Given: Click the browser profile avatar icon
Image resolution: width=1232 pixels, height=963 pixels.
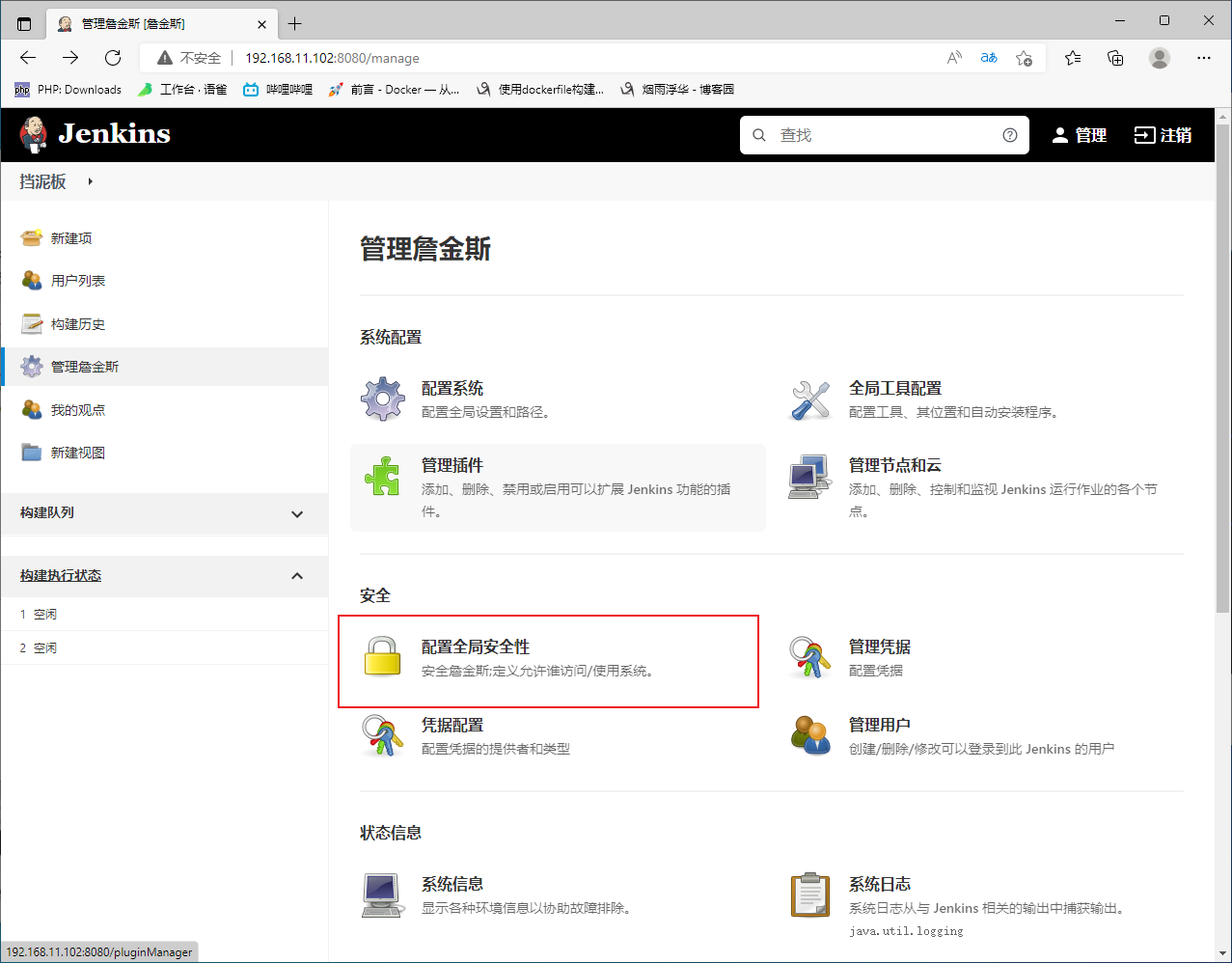Looking at the screenshot, I should [1160, 58].
